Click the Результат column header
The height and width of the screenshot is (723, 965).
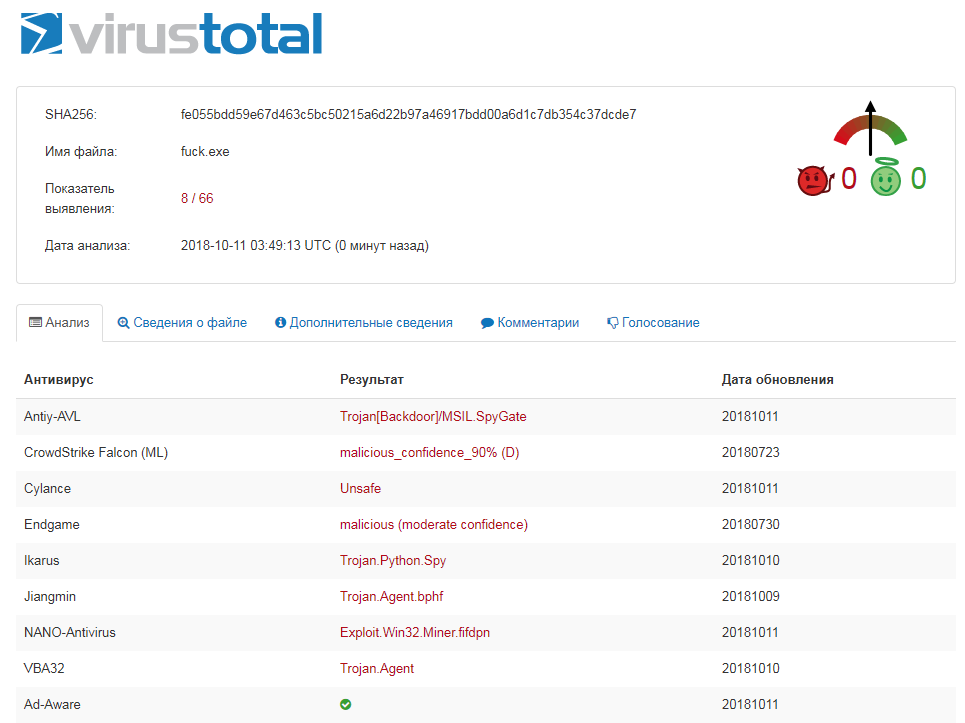(x=372, y=380)
